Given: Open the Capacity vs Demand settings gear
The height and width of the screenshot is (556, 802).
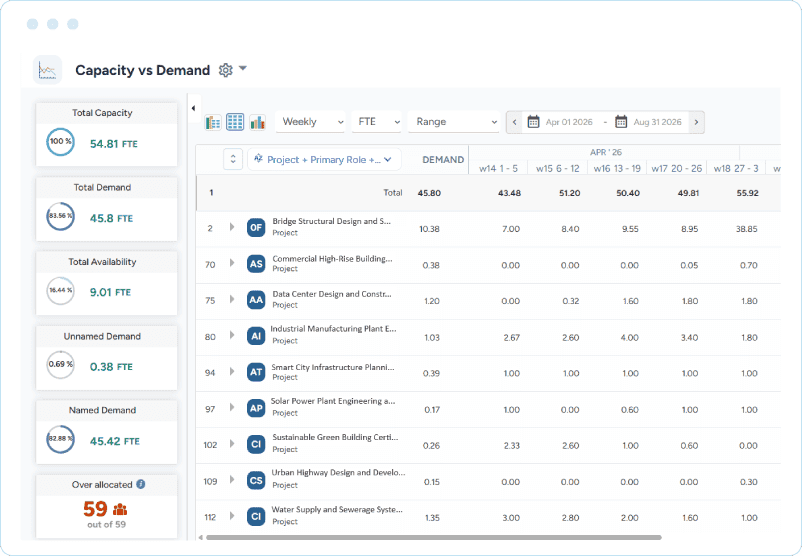Looking at the screenshot, I should tap(226, 70).
